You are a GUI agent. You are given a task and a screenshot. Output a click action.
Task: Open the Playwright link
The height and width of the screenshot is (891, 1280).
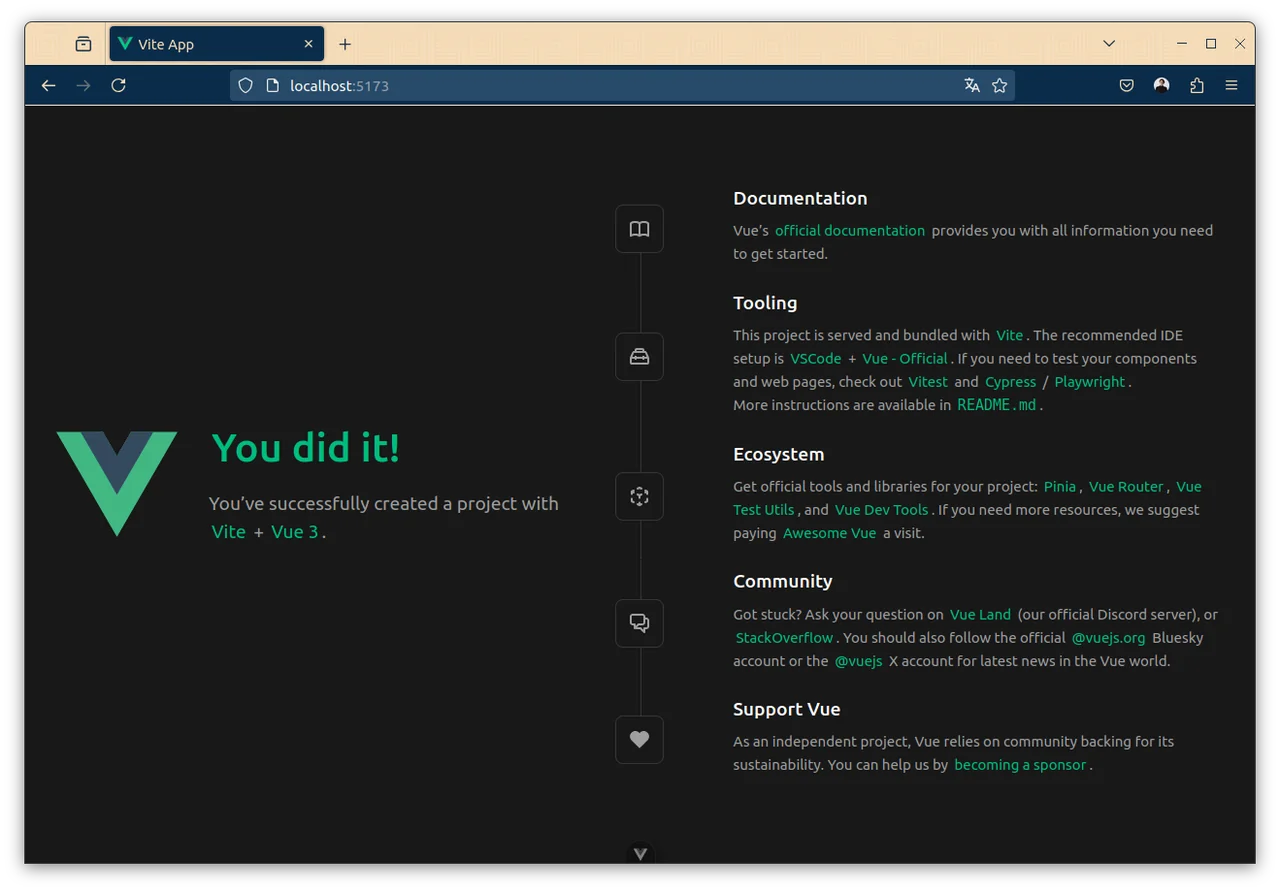1089,382
